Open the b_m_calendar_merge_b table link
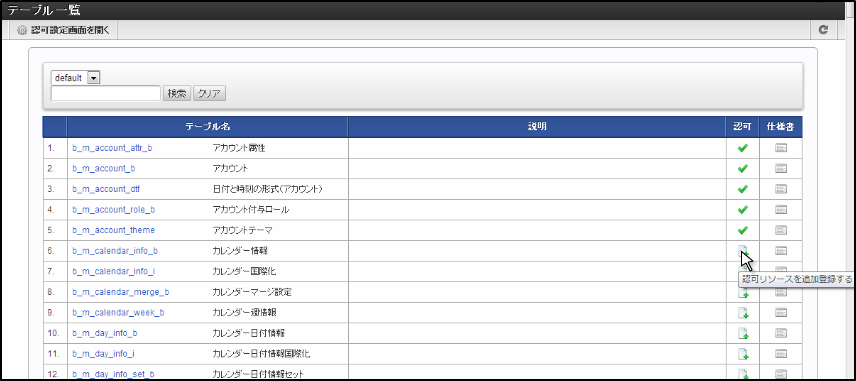The width and height of the screenshot is (856, 381). [121, 292]
